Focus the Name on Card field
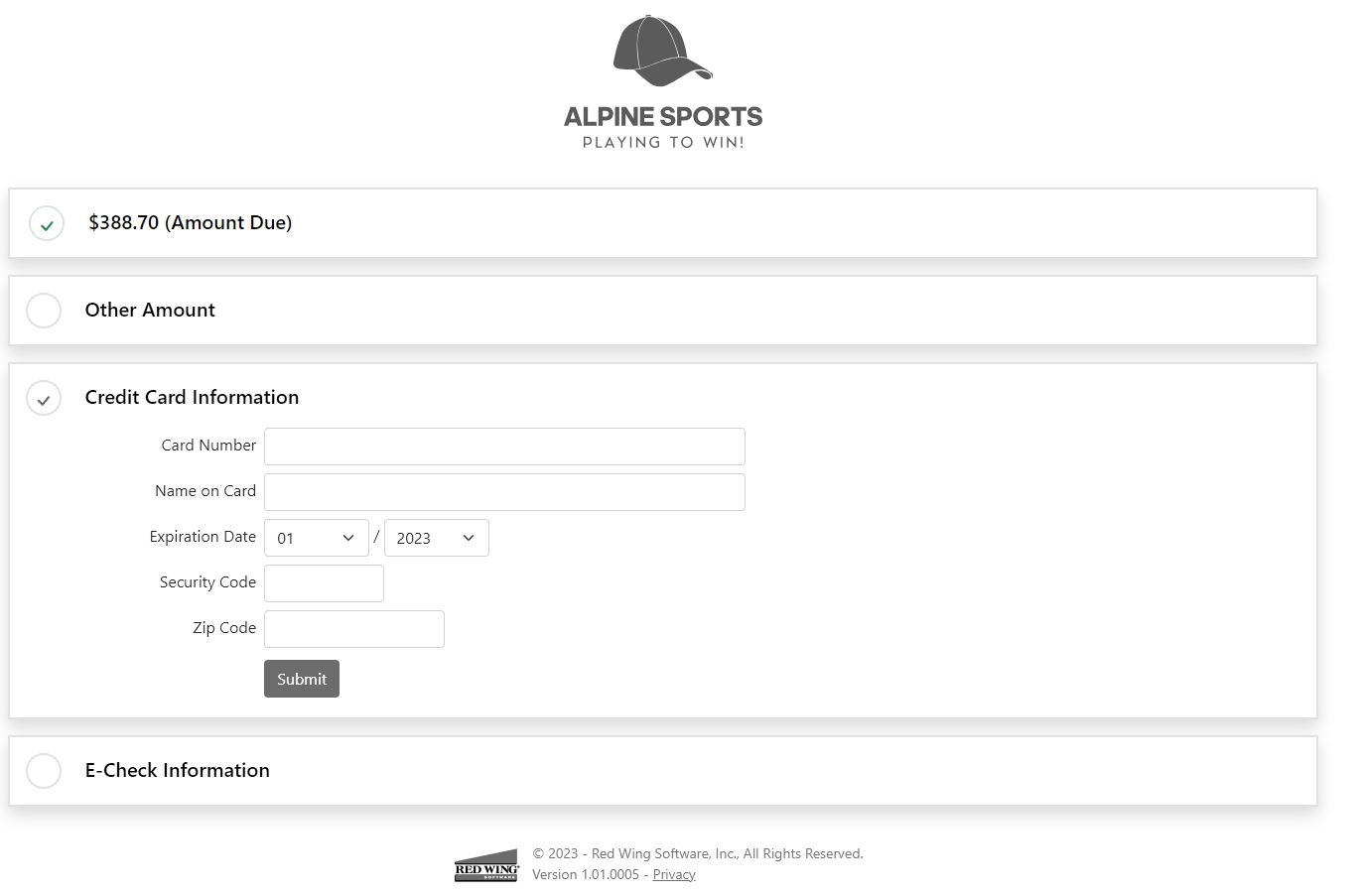Screen dimensions: 1362x896 click(x=504, y=492)
